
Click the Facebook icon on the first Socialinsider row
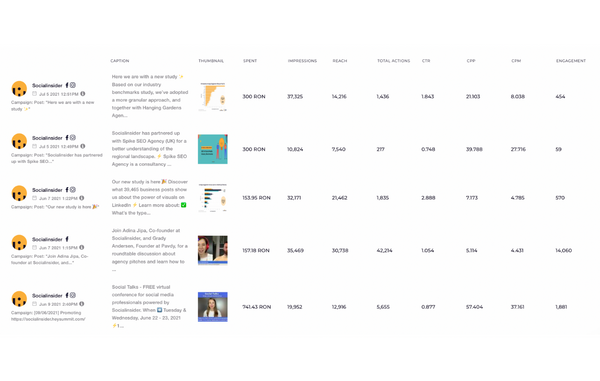67,85
